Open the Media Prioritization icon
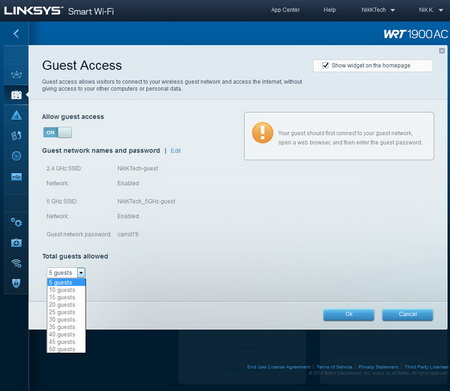The height and width of the screenshot is (391, 450). click(x=16, y=136)
